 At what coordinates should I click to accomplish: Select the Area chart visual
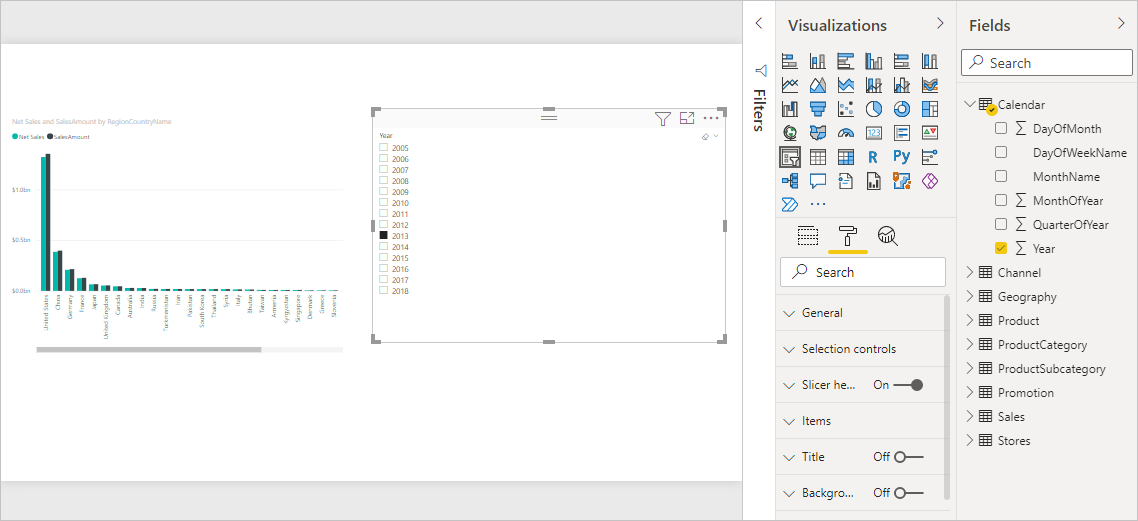click(817, 85)
